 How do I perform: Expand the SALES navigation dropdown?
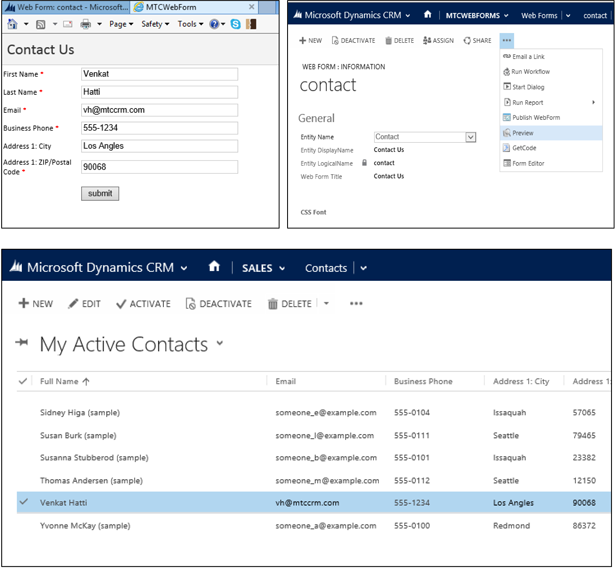point(282,268)
